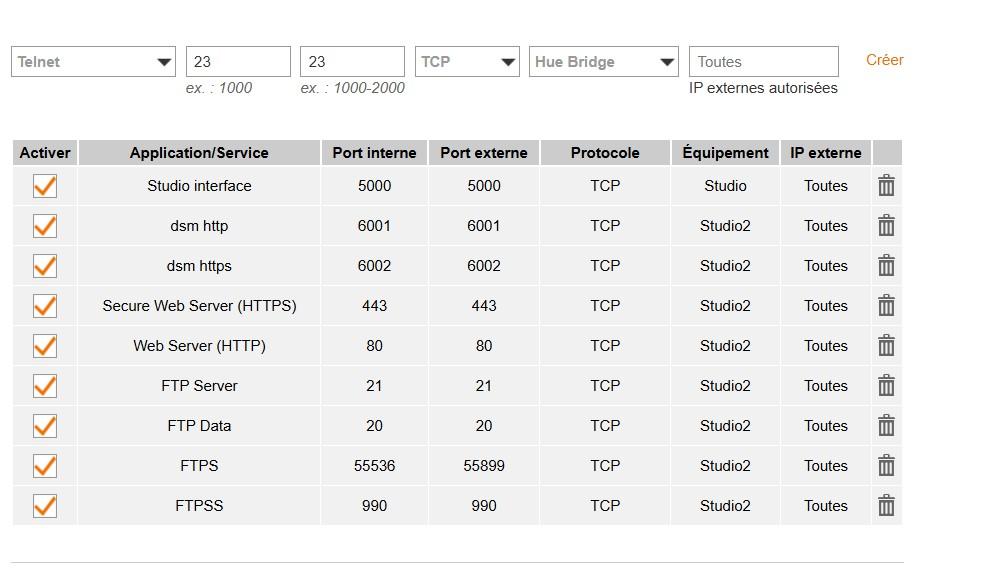Remove the FTP Data rule
The height and width of the screenshot is (586, 993).
[x=886, y=426]
